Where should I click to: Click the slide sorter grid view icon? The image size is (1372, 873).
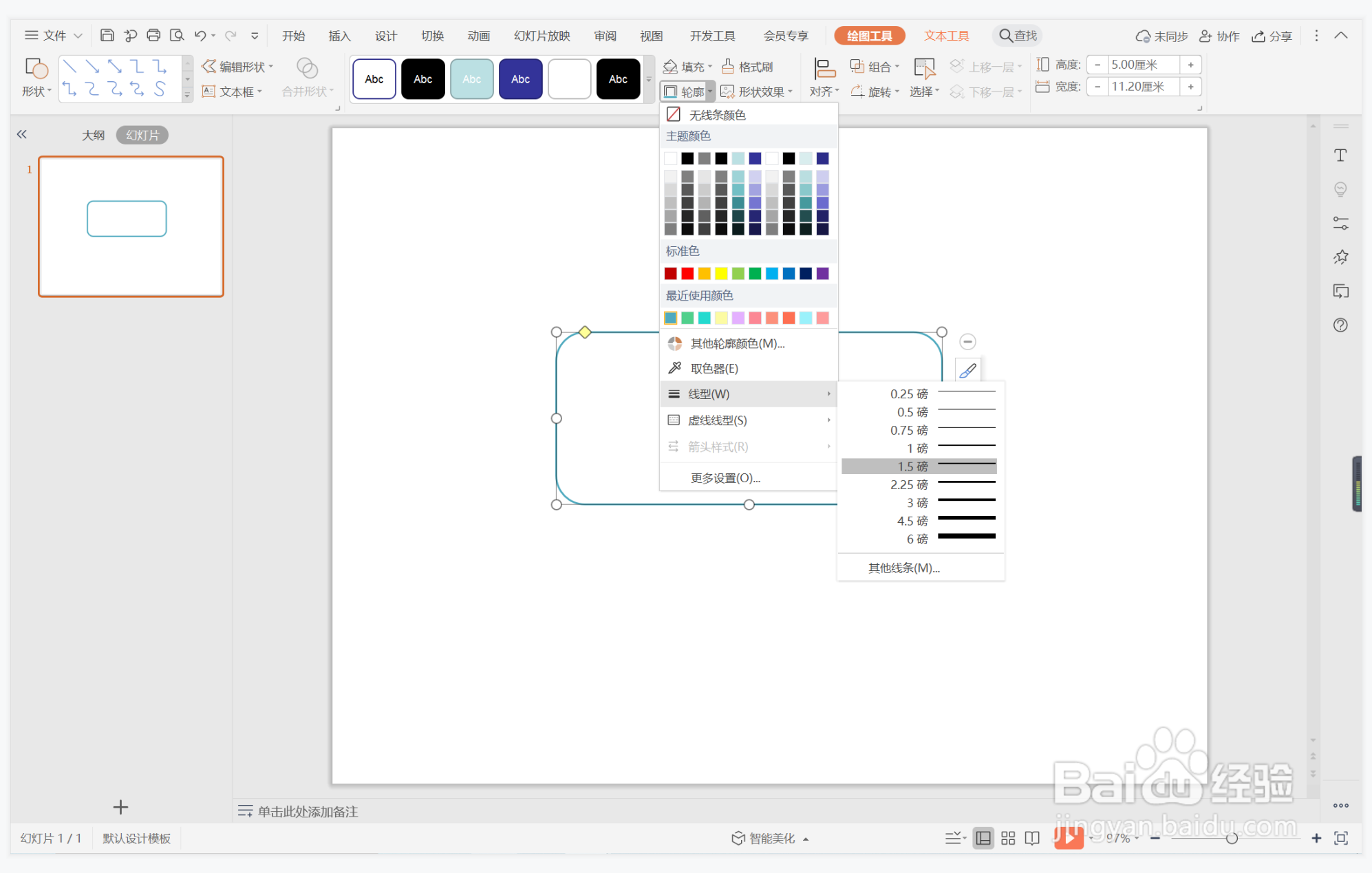tap(1008, 838)
